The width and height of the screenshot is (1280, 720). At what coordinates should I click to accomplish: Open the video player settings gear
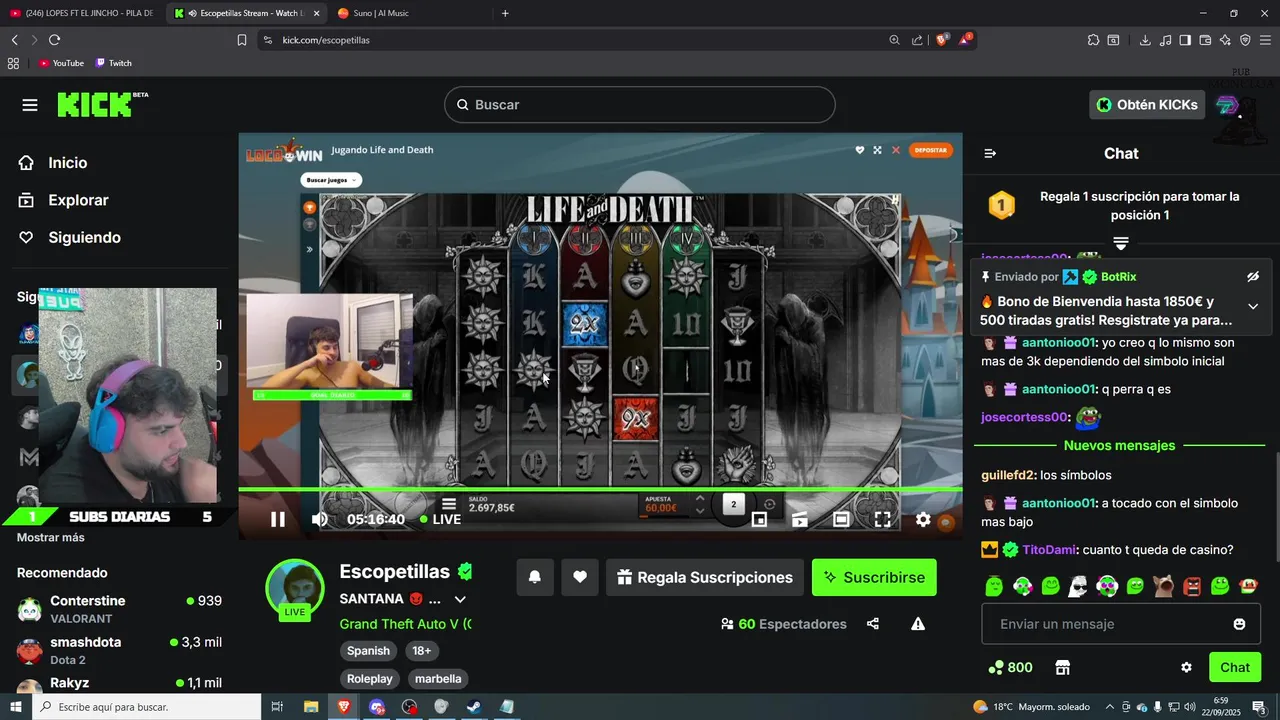(923, 519)
